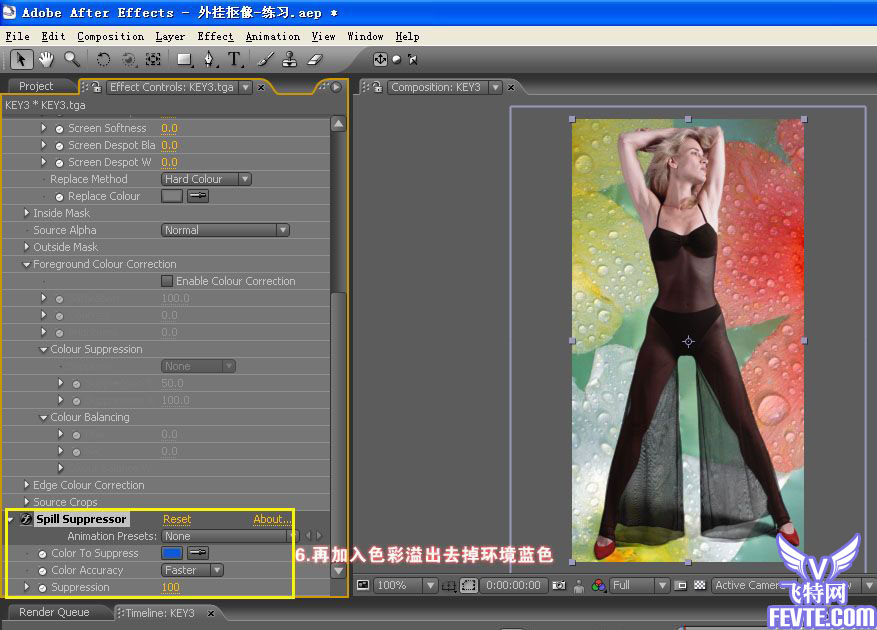Expand the Outside Mask group
This screenshot has width=877, height=630.
pos(26,246)
